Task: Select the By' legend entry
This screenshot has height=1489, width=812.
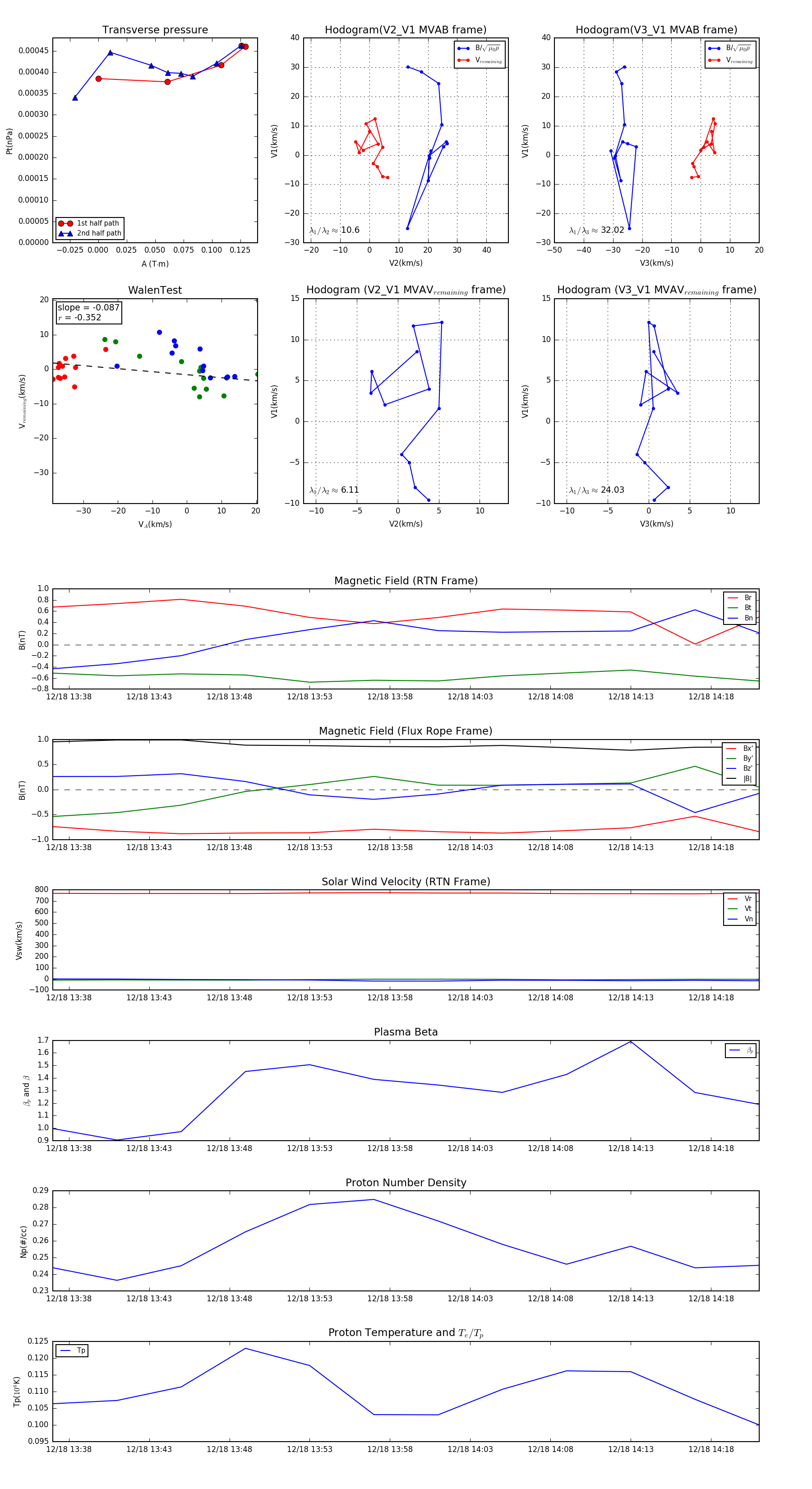Action: (x=739, y=758)
